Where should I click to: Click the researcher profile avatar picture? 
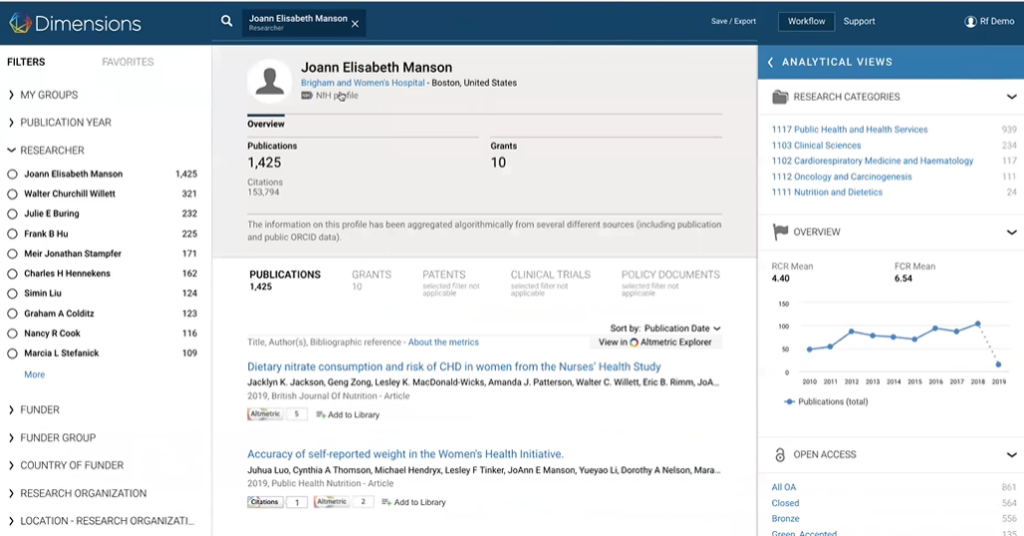coord(270,81)
